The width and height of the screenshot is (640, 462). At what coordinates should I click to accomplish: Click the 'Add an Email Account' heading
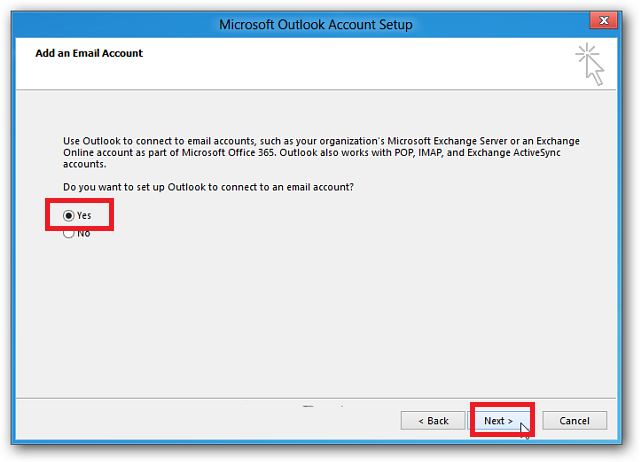pos(89,53)
